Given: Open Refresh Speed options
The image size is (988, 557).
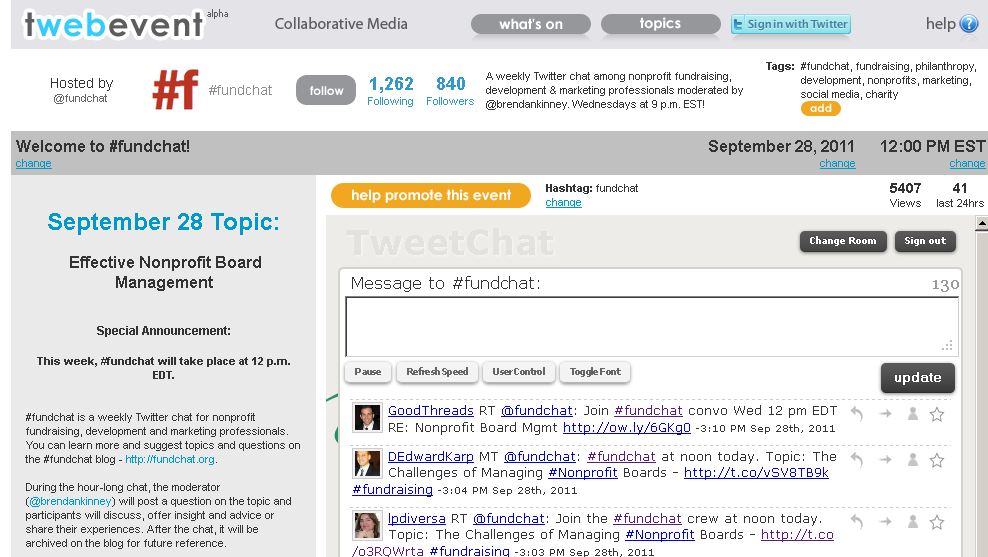Looking at the screenshot, I should point(437,372).
